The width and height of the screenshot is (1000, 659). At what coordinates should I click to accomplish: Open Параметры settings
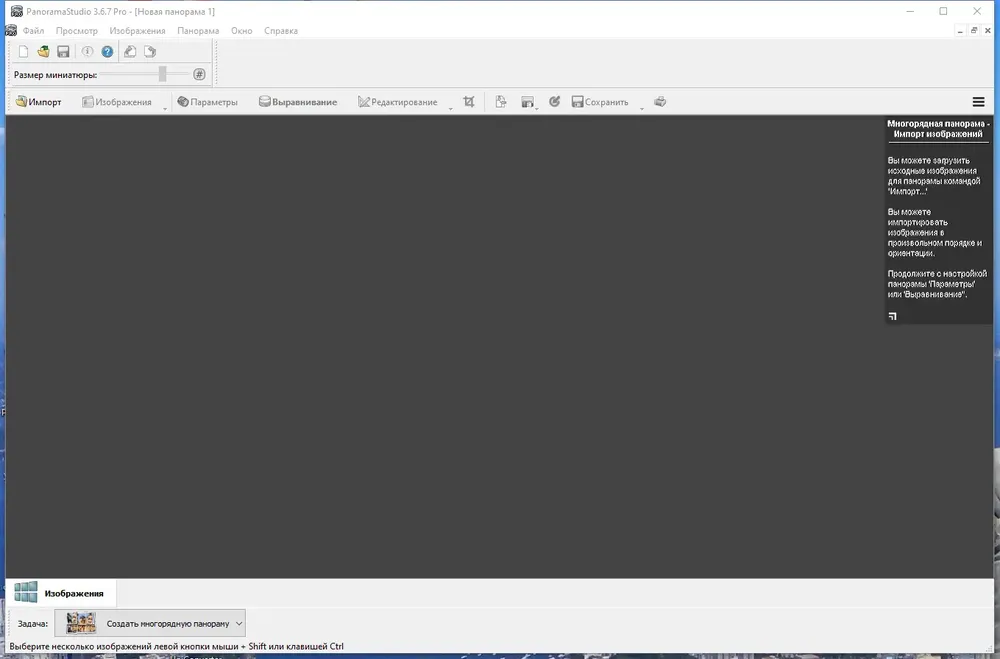point(207,102)
